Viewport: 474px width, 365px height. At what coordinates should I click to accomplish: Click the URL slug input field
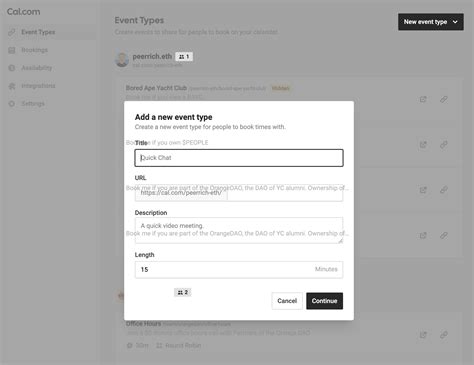(285, 193)
